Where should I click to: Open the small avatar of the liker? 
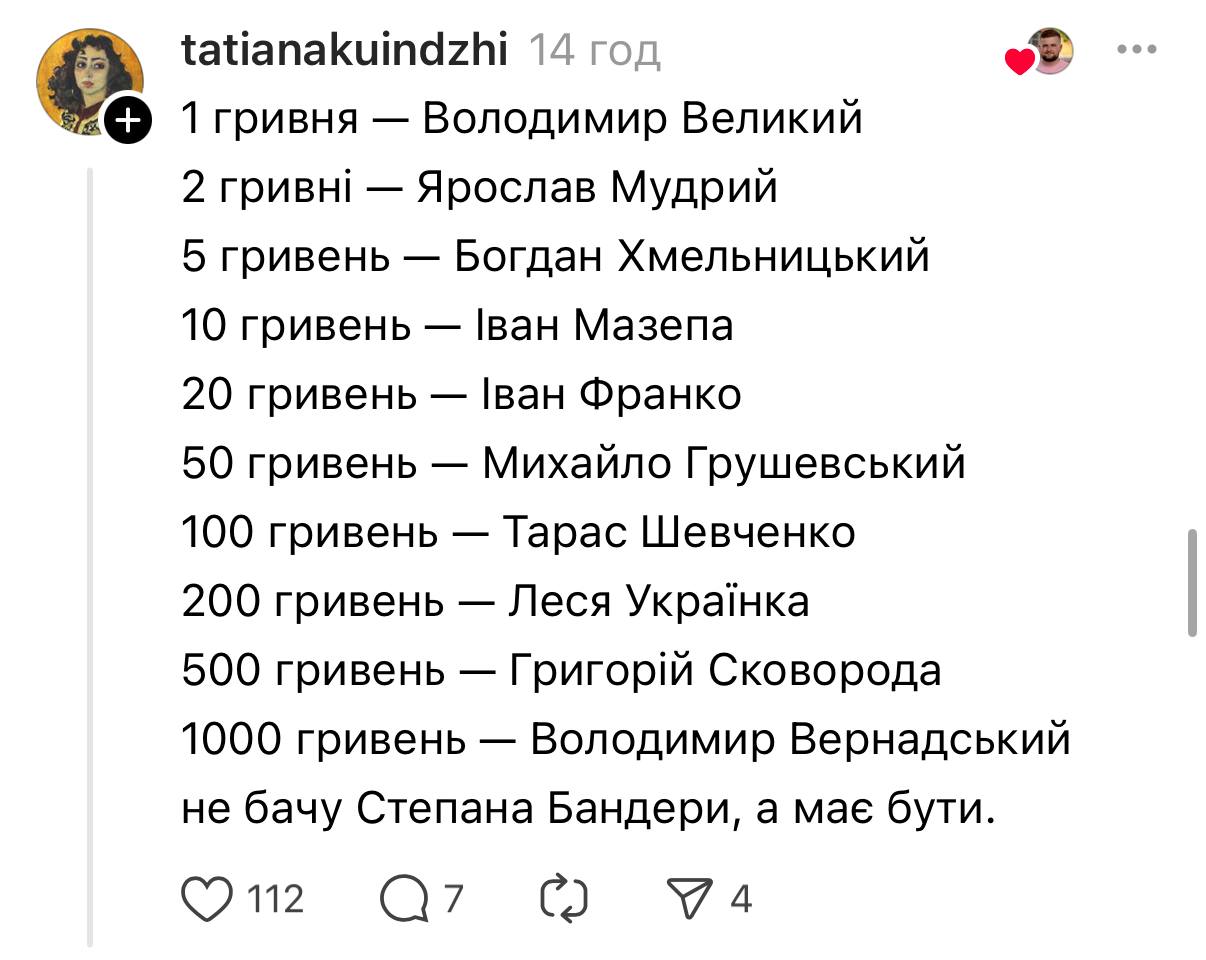tap(1051, 50)
